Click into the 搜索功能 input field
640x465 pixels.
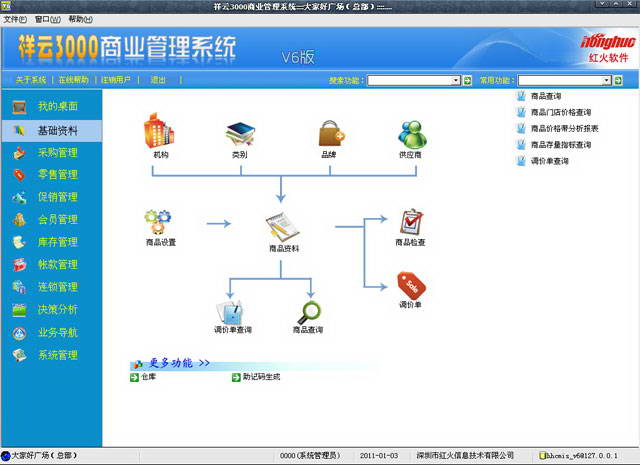(x=409, y=80)
